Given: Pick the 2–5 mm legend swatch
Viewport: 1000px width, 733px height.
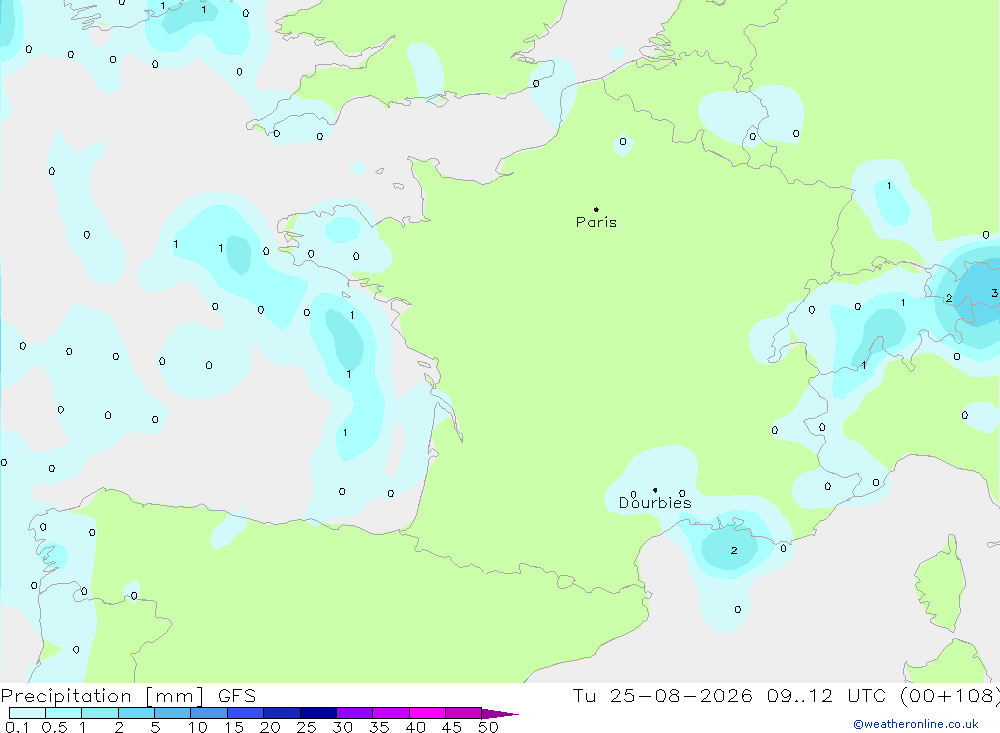Looking at the screenshot, I should 136,713.
